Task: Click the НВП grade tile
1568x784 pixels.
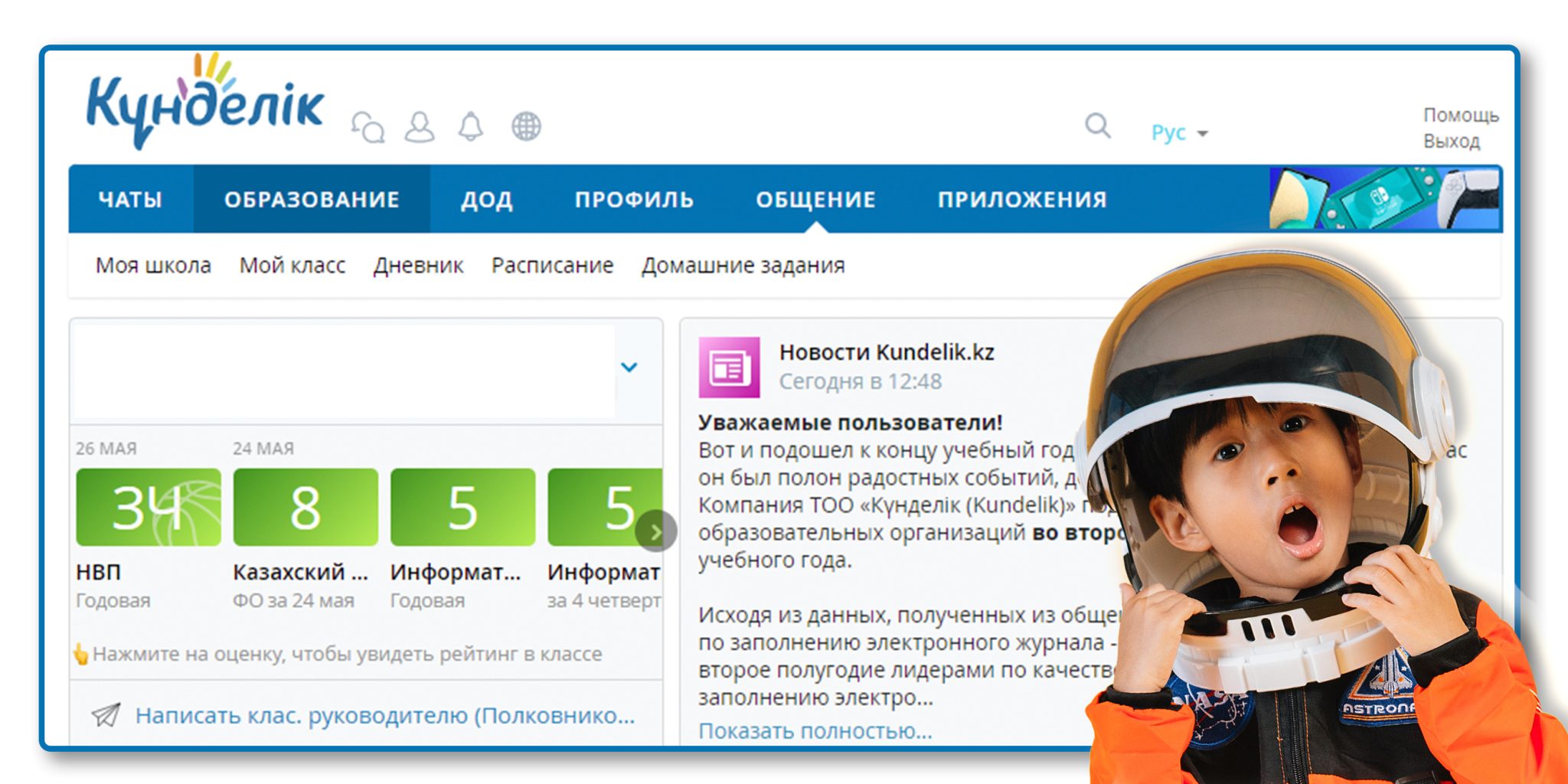Action: coord(149,508)
